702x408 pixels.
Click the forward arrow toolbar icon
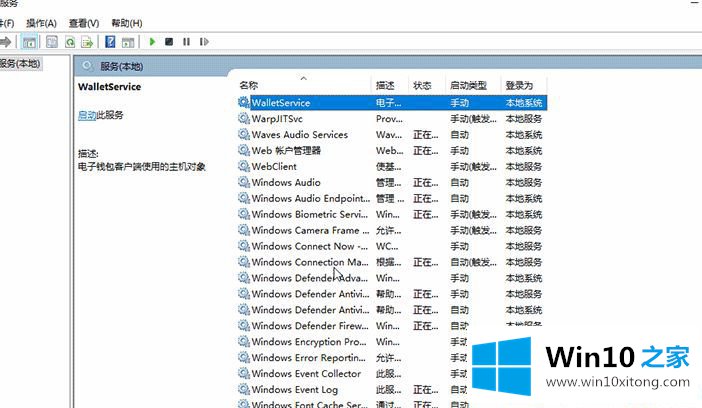pyautogui.click(x=5, y=42)
